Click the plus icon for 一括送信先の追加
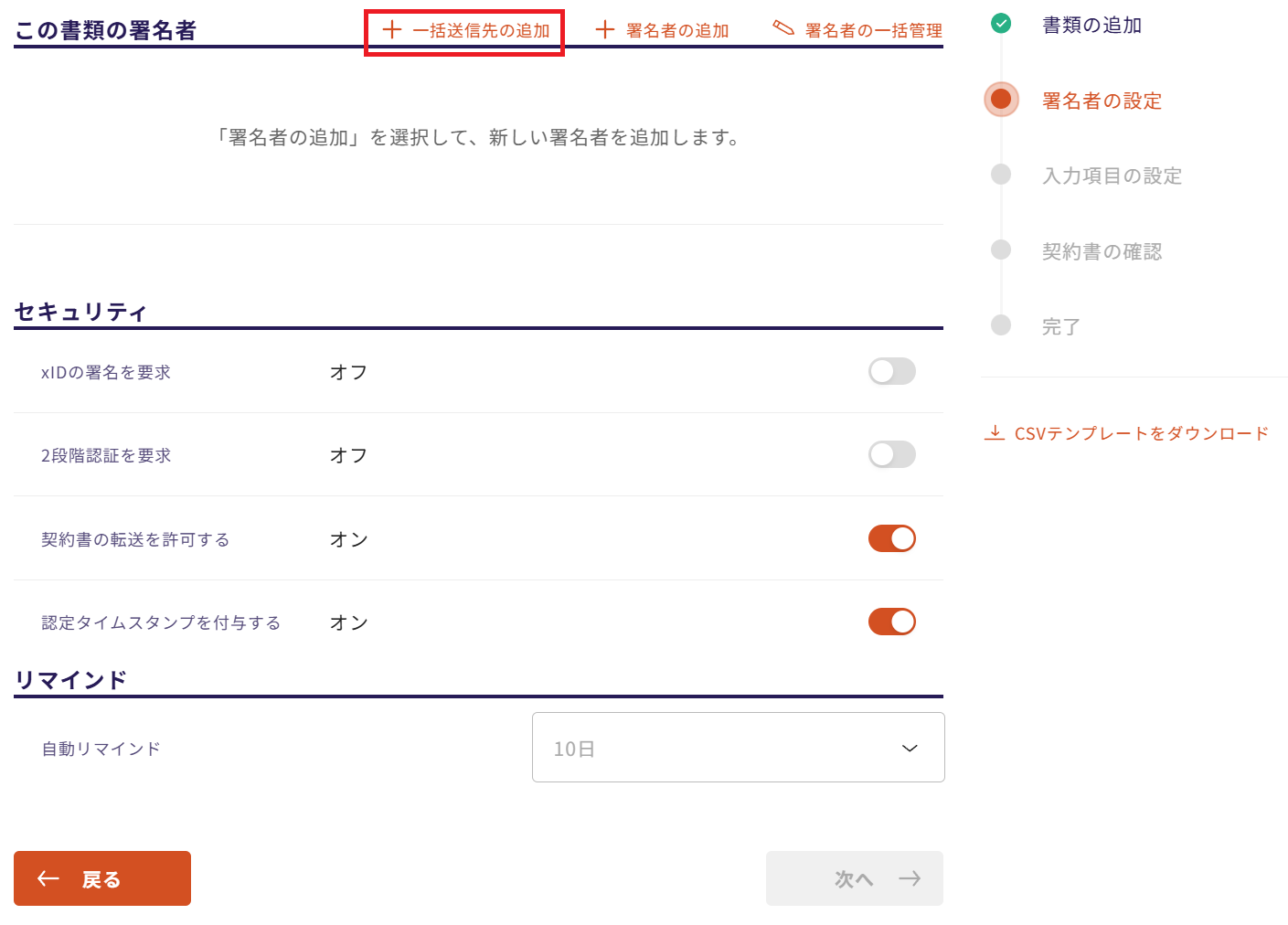Screen dimensions: 1288x925 392,30
